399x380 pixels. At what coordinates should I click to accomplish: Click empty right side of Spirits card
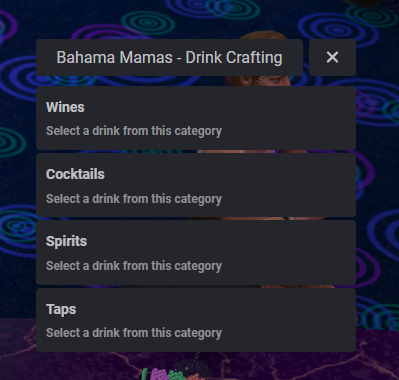pyautogui.click(x=290, y=253)
